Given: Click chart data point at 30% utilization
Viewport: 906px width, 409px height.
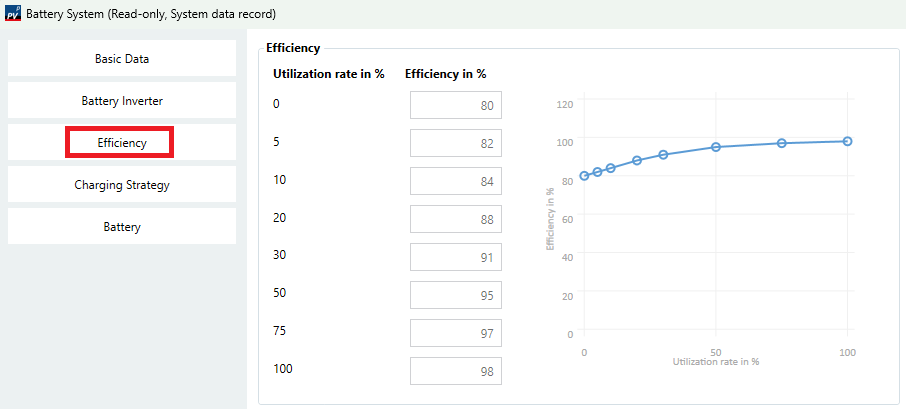Looking at the screenshot, I should 663,155.
